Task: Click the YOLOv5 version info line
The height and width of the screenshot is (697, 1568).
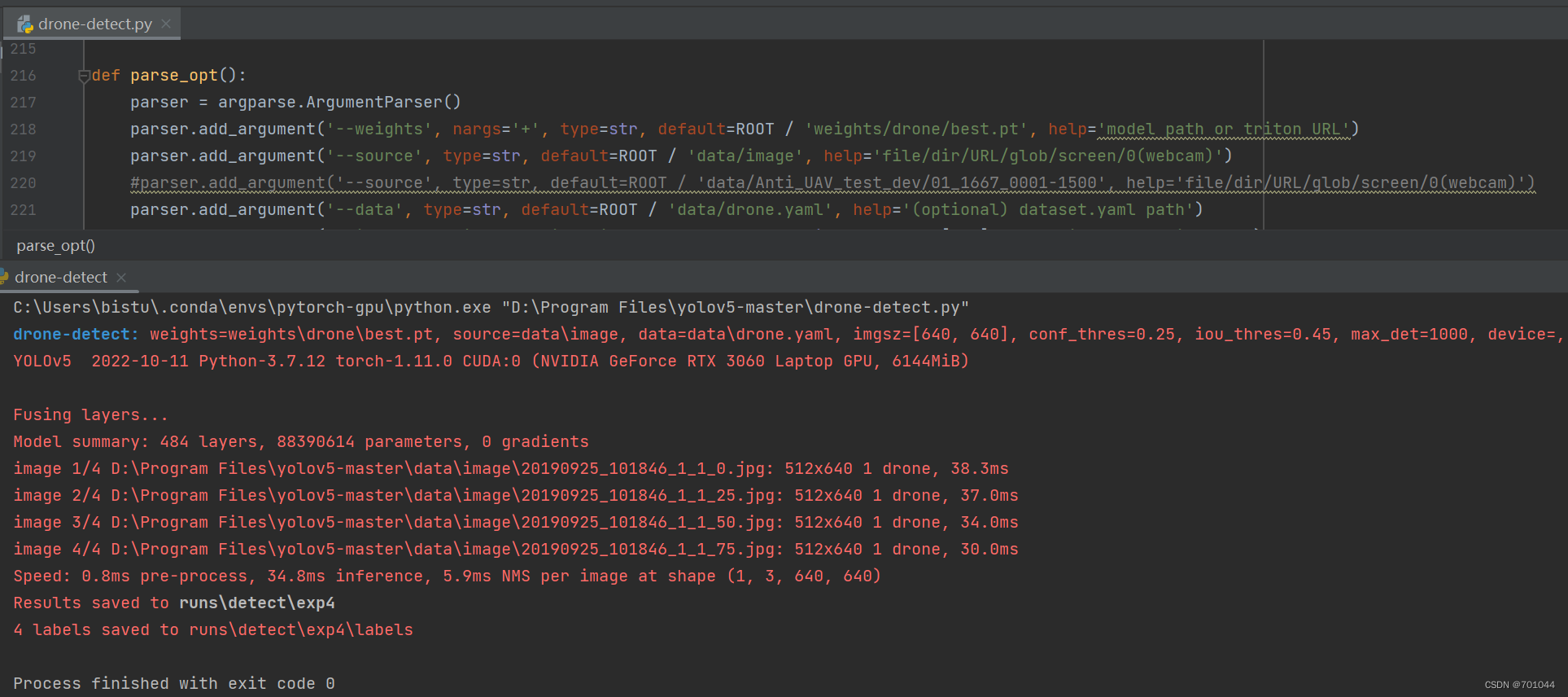Action: coord(491,362)
